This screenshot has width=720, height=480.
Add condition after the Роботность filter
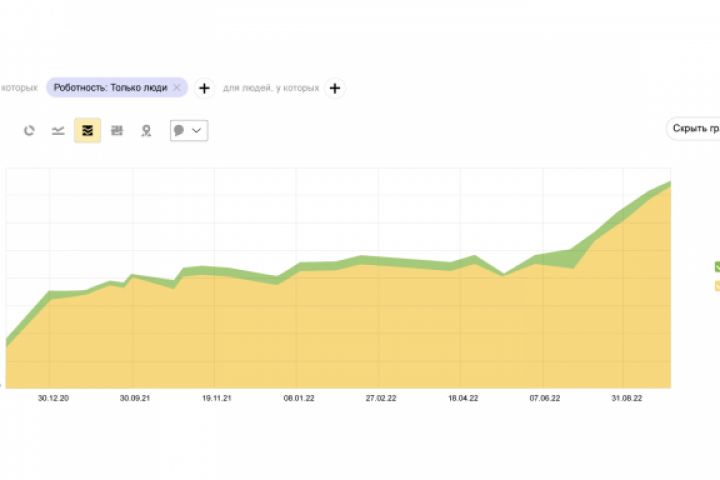point(204,88)
